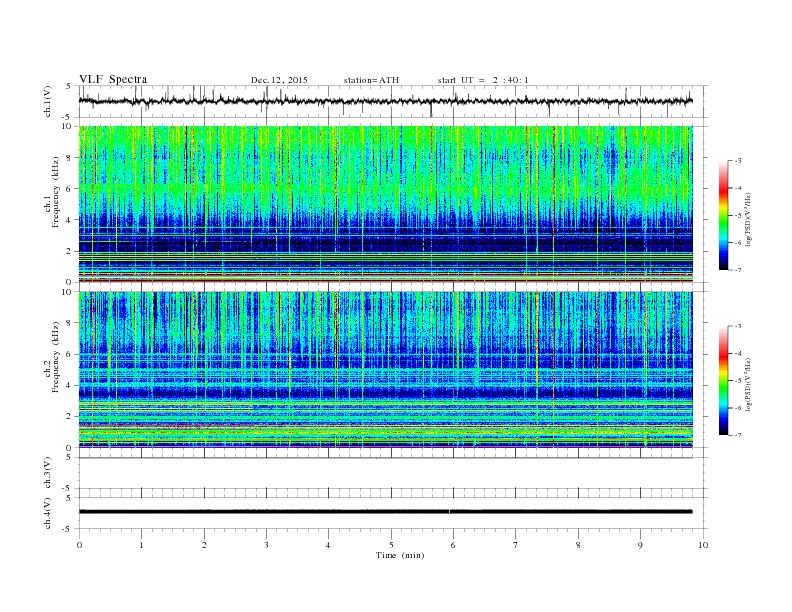Click the "4" kHz tick on ch.1 axis
Viewport: 792px width, 612px height.
pyautogui.click(x=70, y=220)
